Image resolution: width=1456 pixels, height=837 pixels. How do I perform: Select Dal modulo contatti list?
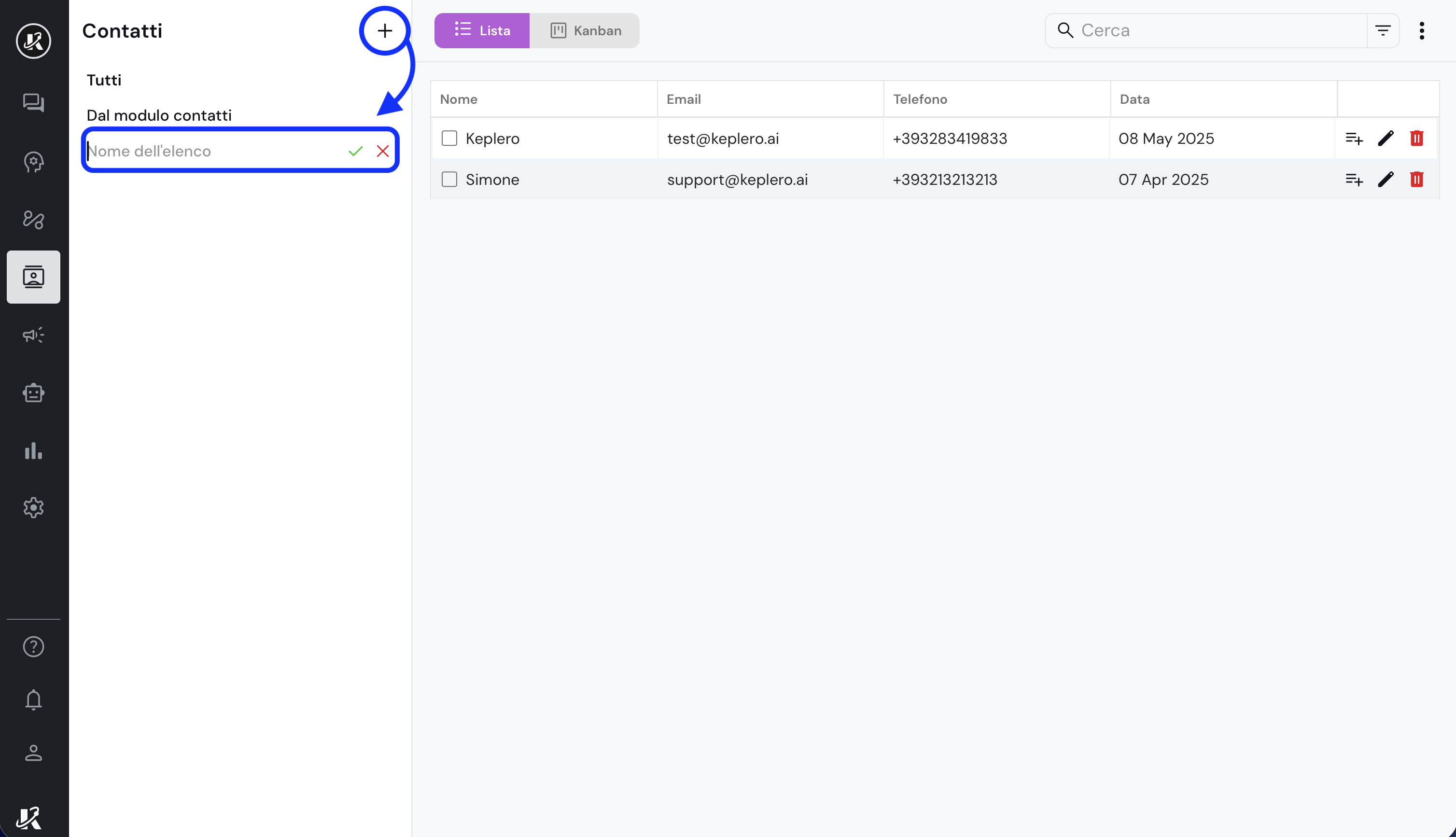tap(159, 115)
